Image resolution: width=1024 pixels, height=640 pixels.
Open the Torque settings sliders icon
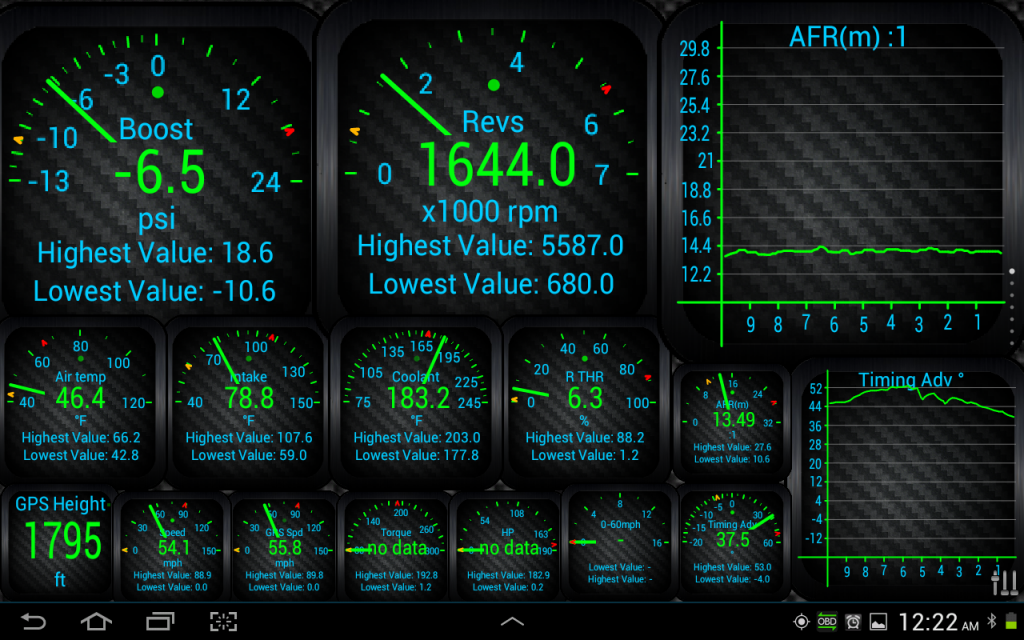(1002, 580)
